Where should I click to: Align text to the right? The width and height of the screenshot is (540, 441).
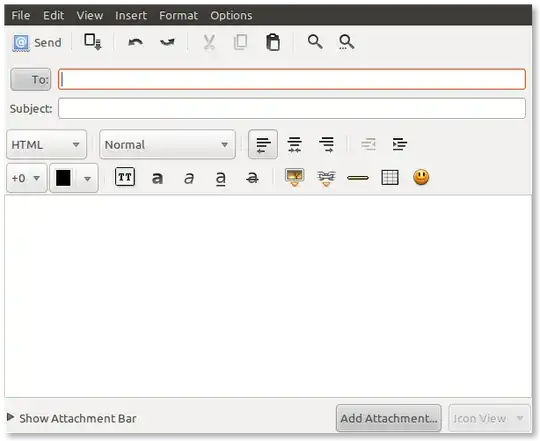pyautogui.click(x=326, y=145)
